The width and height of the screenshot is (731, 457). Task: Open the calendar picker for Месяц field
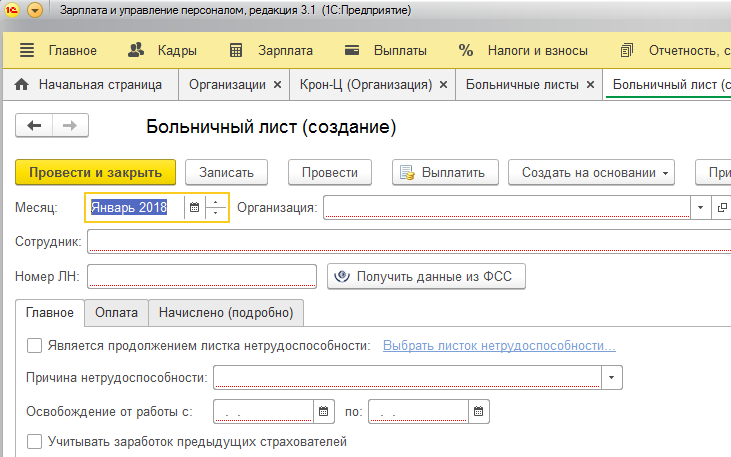point(194,208)
